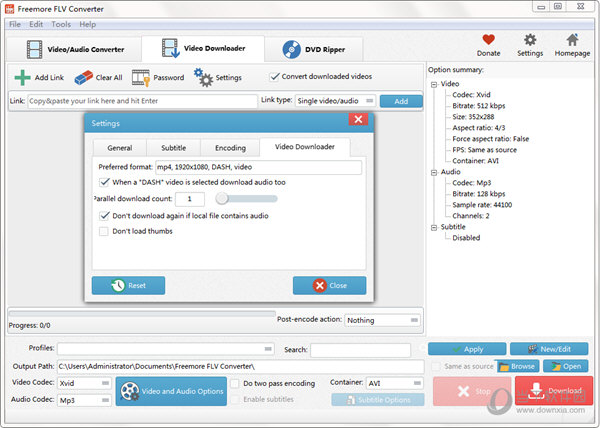Screen dimensions: 600x428
Task: Select 'Bitrate: 128 kbps' tree row
Action: [x=478, y=194]
